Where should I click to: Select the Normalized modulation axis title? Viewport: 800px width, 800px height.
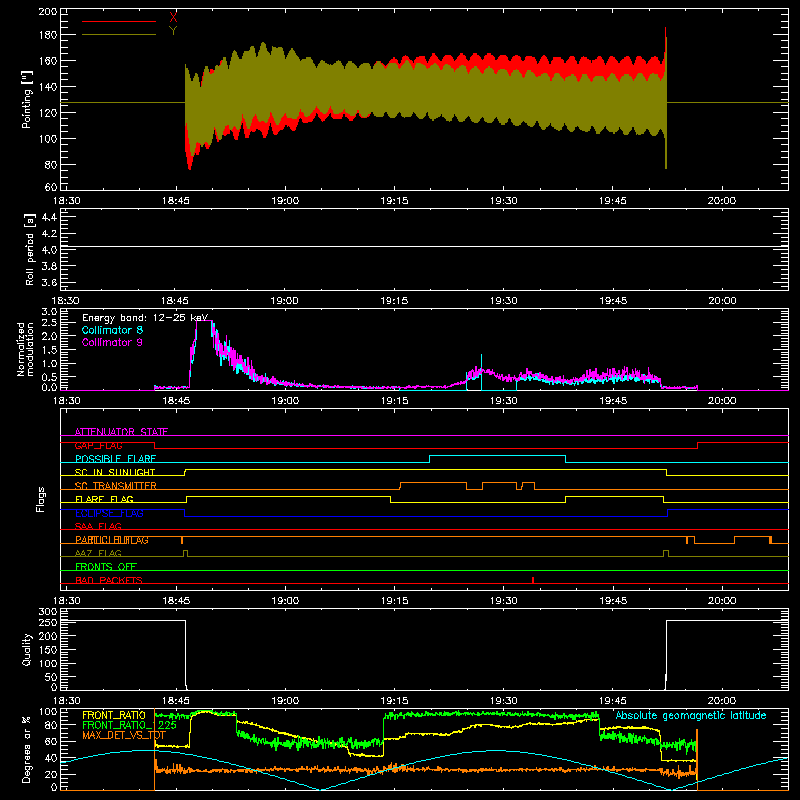point(25,349)
